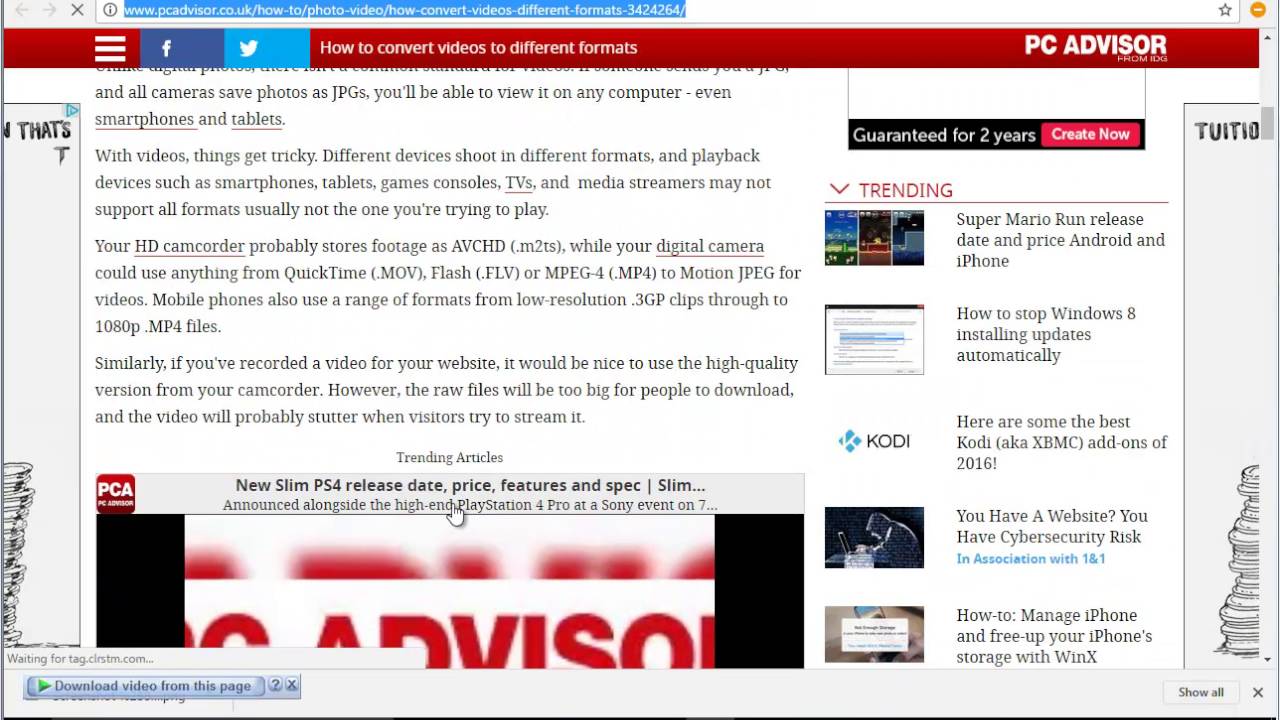This screenshot has height=720, width=1280.
Task: Click the Kodi add-ons article thumbnail
Action: click(874, 441)
